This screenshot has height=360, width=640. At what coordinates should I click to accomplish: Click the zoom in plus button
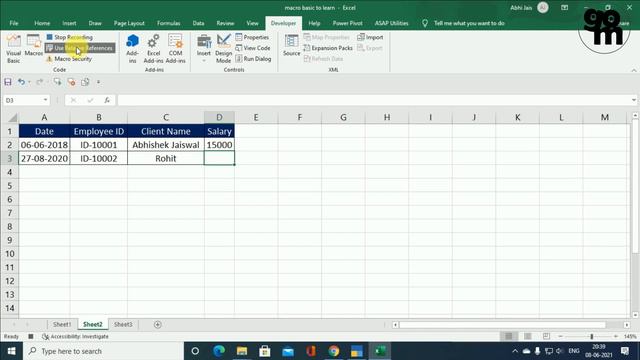click(616, 336)
